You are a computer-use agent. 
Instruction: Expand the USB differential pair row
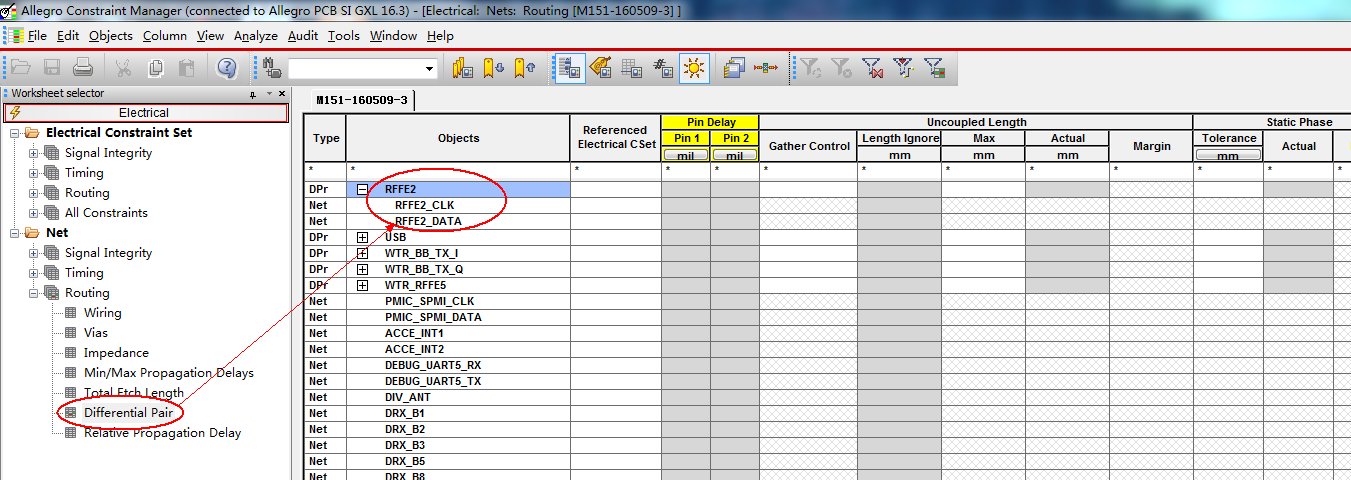pos(363,237)
